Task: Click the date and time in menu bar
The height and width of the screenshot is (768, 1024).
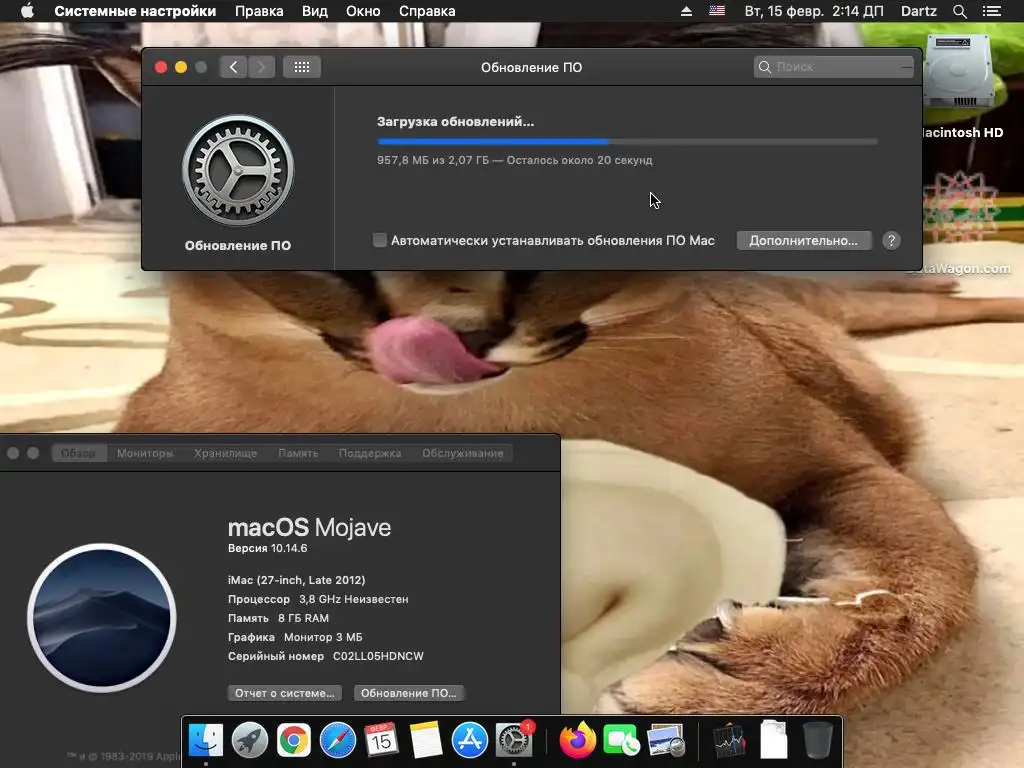Action: [x=814, y=11]
